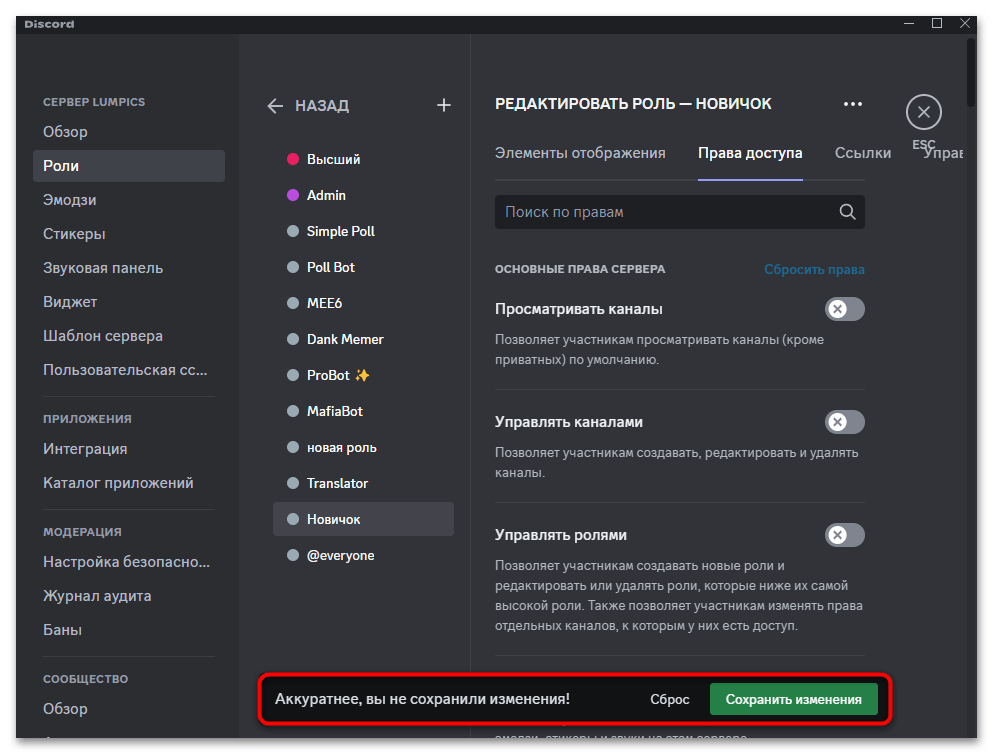Select the Admin role with purple dot
This screenshot has height=754, width=993.
326,195
